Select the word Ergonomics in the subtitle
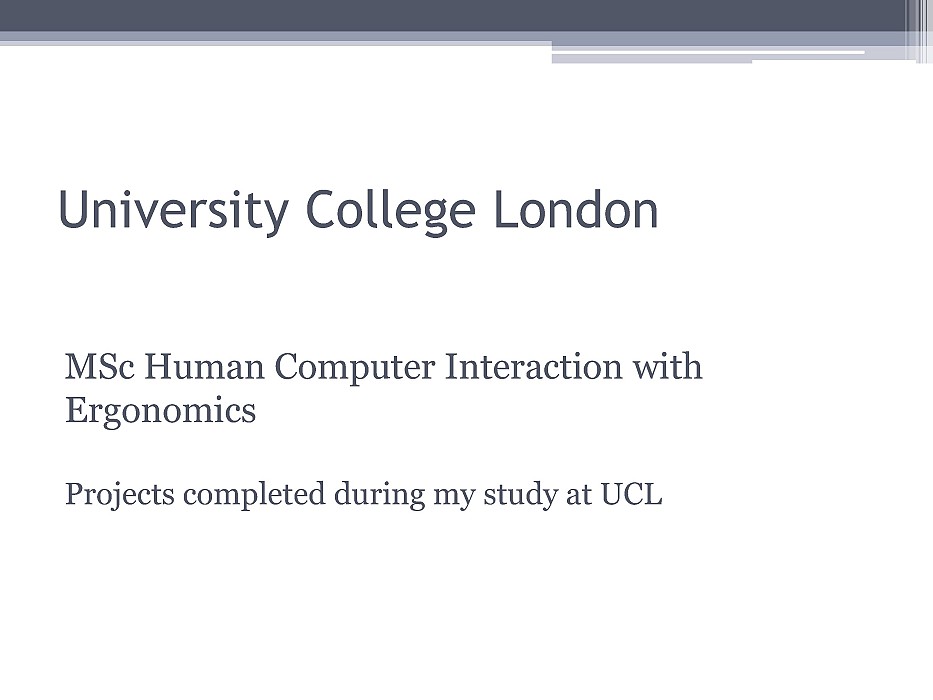933x700 pixels. click(x=160, y=411)
